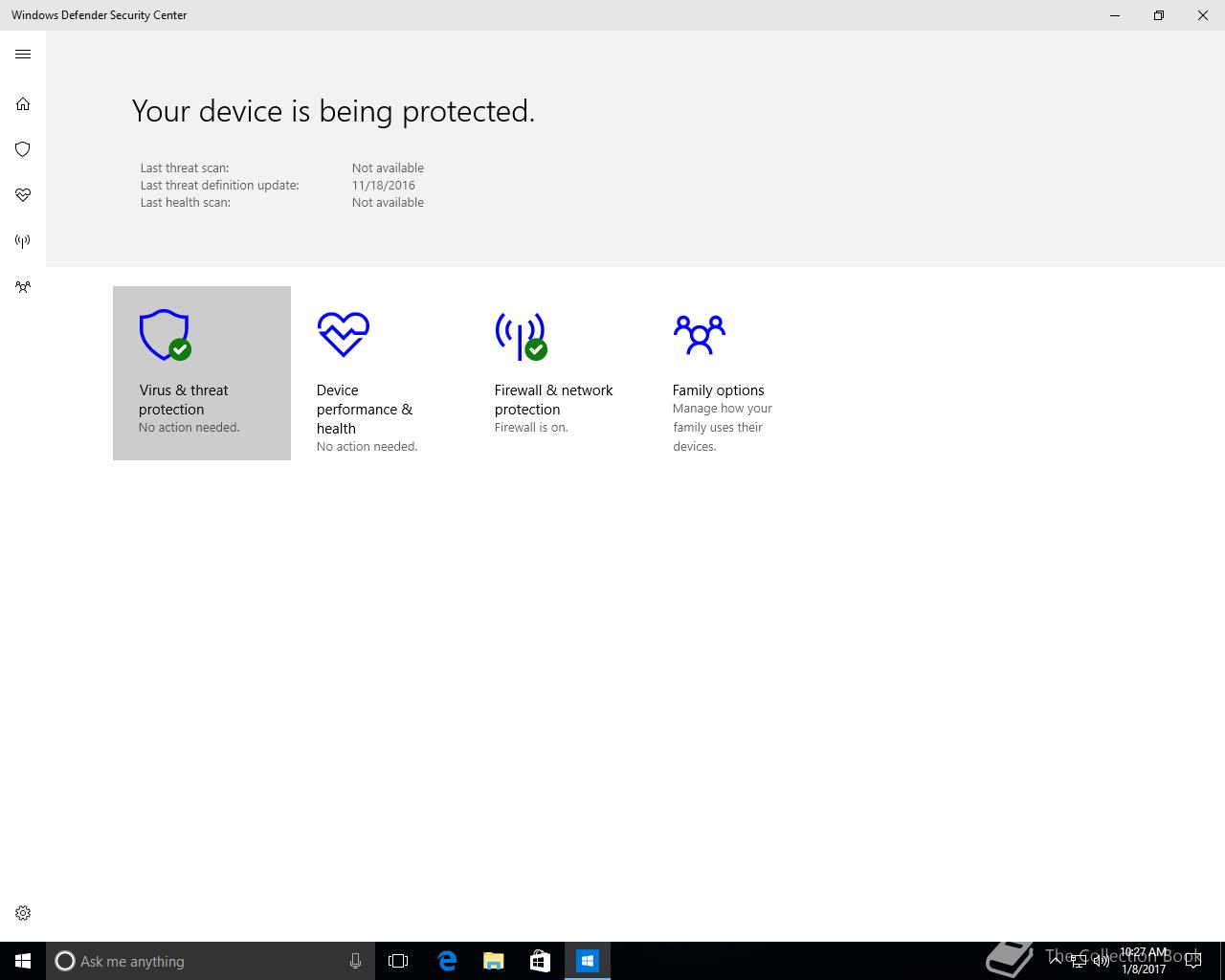Click the Cortana 'Ask me anything' search box
Viewport: 1225px width, 980px height.
209,961
